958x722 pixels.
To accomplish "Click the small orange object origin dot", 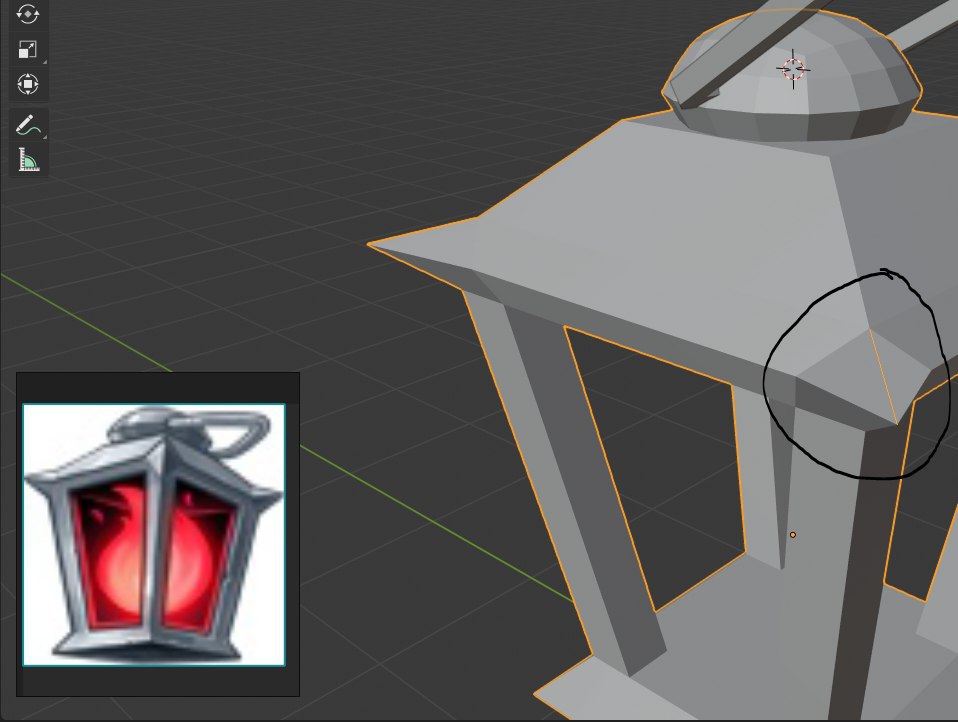I will [x=793, y=534].
